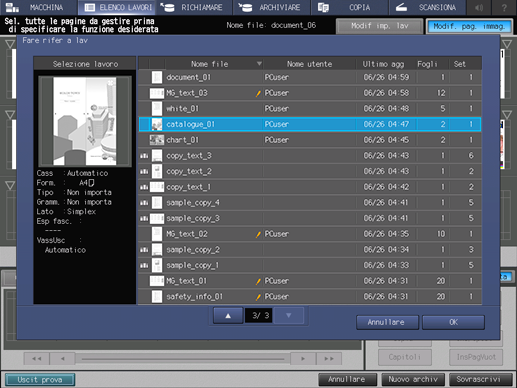517x388 pixels.
Task: Sort by Nome file column arrow
Action: pyautogui.click(x=259, y=64)
